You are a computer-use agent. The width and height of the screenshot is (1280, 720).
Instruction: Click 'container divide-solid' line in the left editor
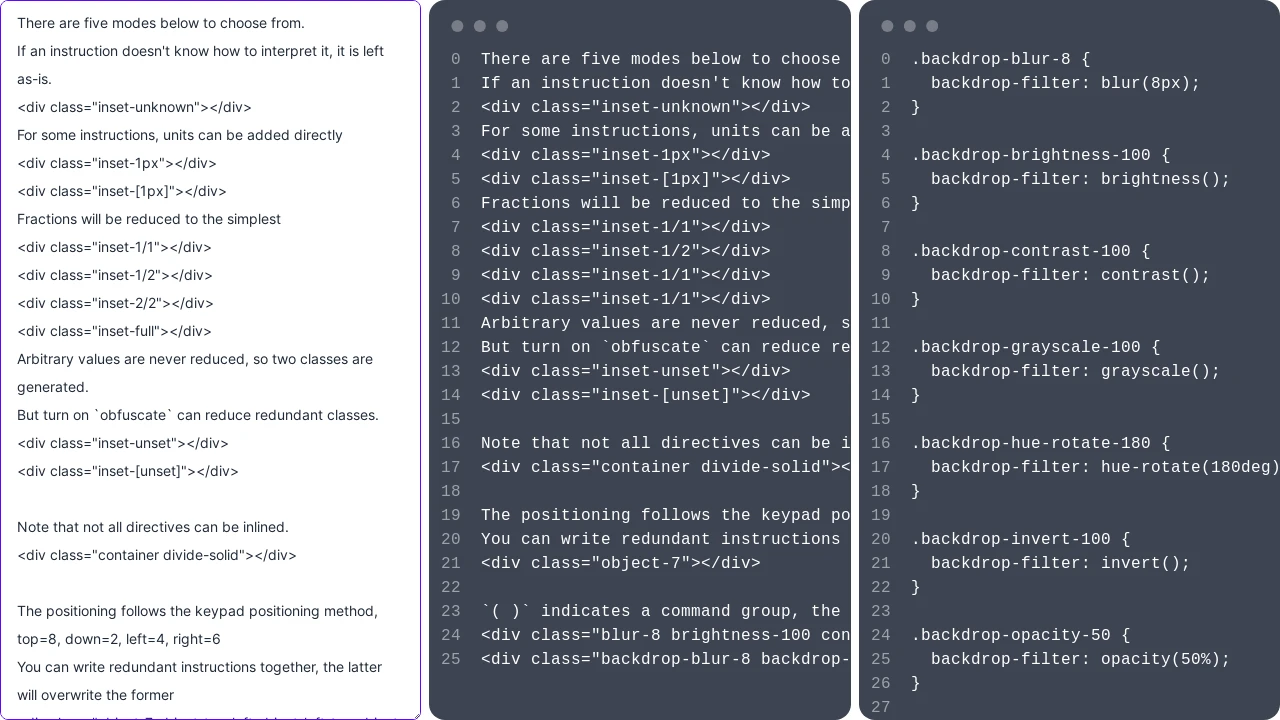[x=157, y=555]
